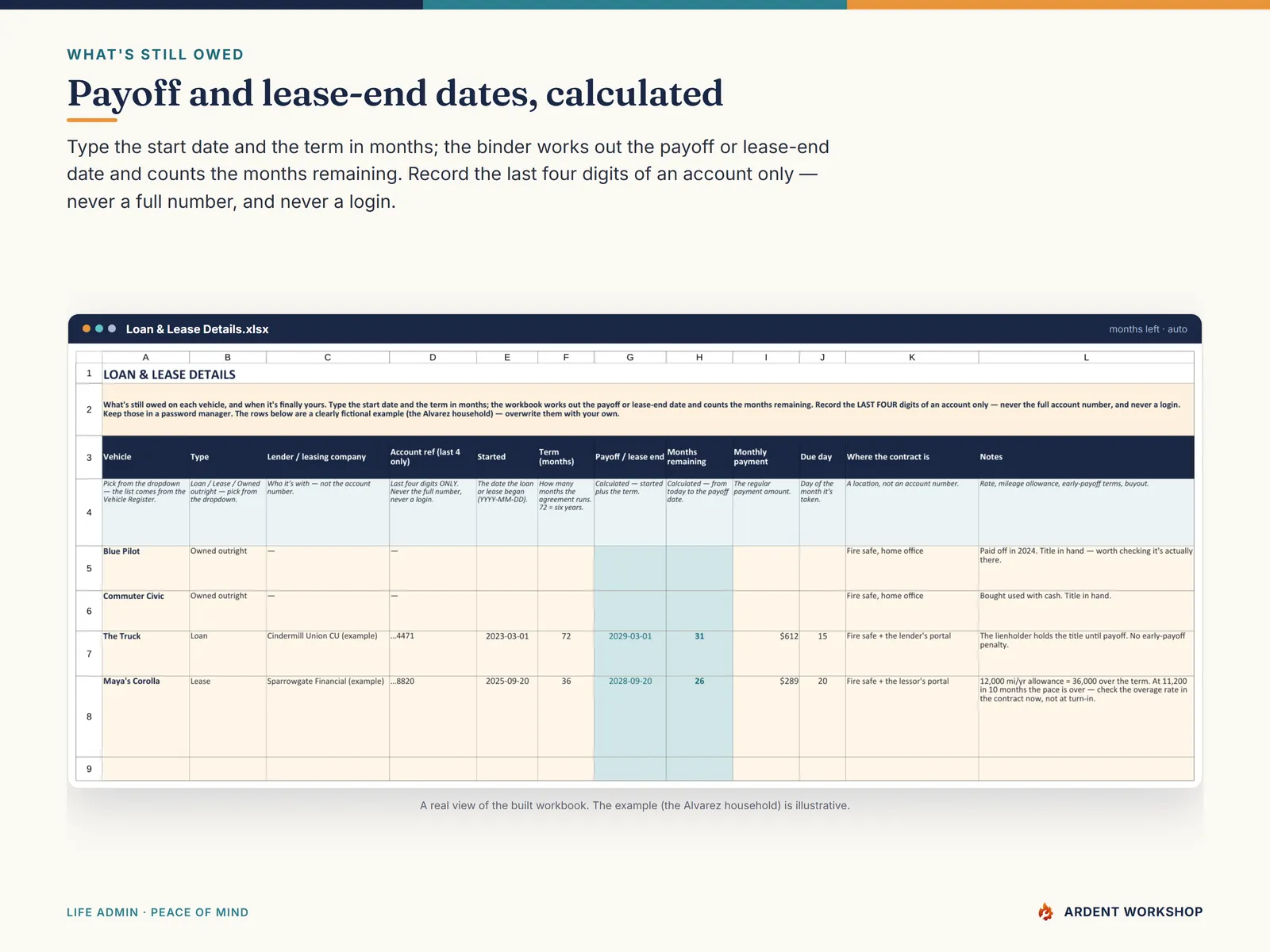This screenshot has width=1270, height=952.
Task: Click the account ref '...4471' cell
Action: point(433,654)
